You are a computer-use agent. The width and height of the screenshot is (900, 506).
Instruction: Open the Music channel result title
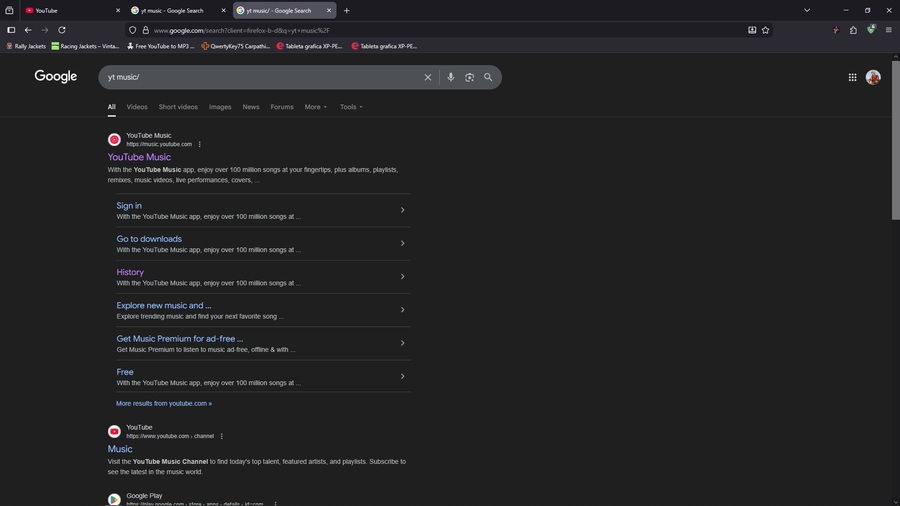pos(120,449)
